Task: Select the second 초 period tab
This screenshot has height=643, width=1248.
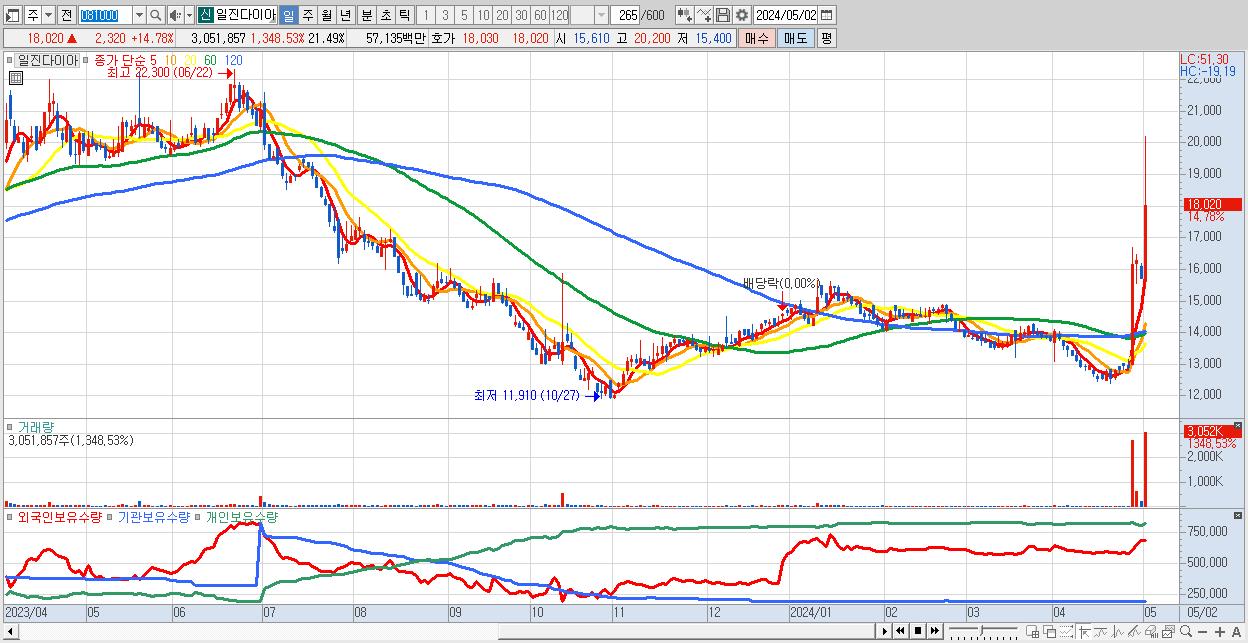Action: pyautogui.click(x=385, y=15)
